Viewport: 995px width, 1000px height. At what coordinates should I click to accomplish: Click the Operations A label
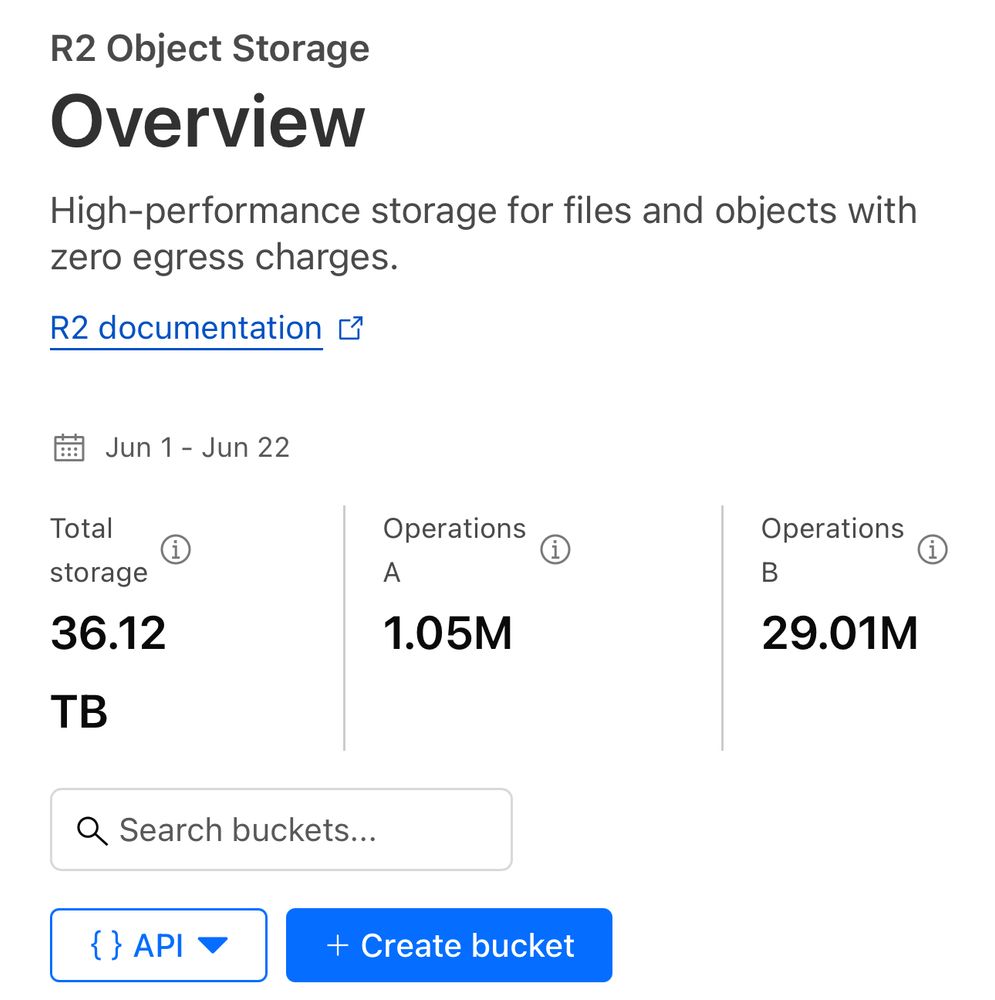pyautogui.click(x=454, y=550)
